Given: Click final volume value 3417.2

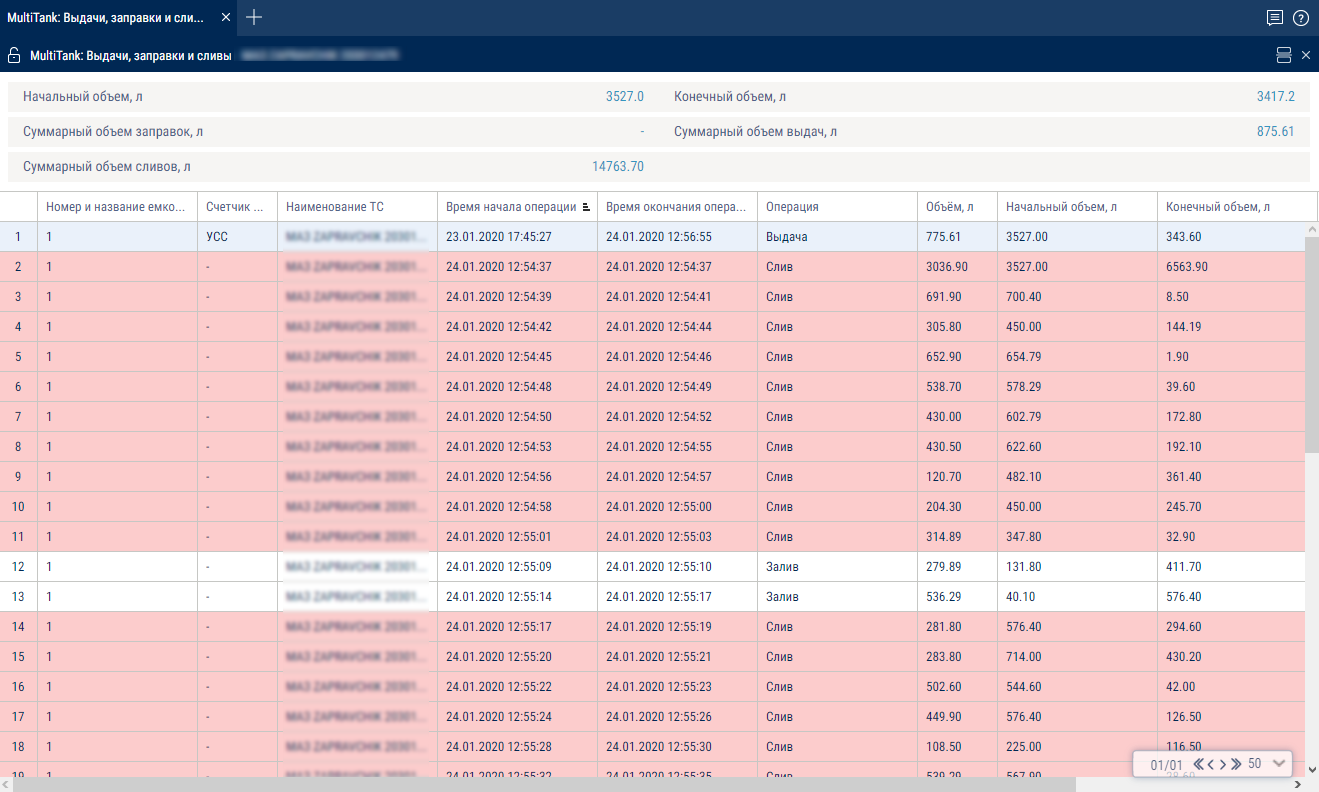Looking at the screenshot, I should 1276,97.
